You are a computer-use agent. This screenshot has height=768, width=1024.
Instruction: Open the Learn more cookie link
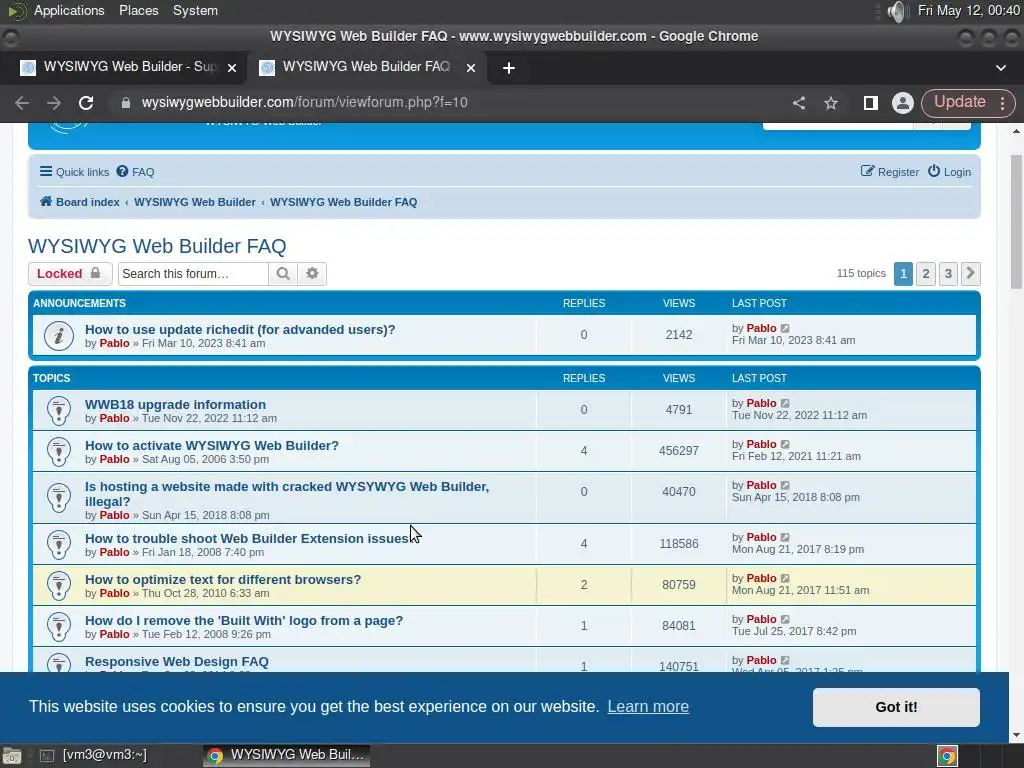[648, 707]
